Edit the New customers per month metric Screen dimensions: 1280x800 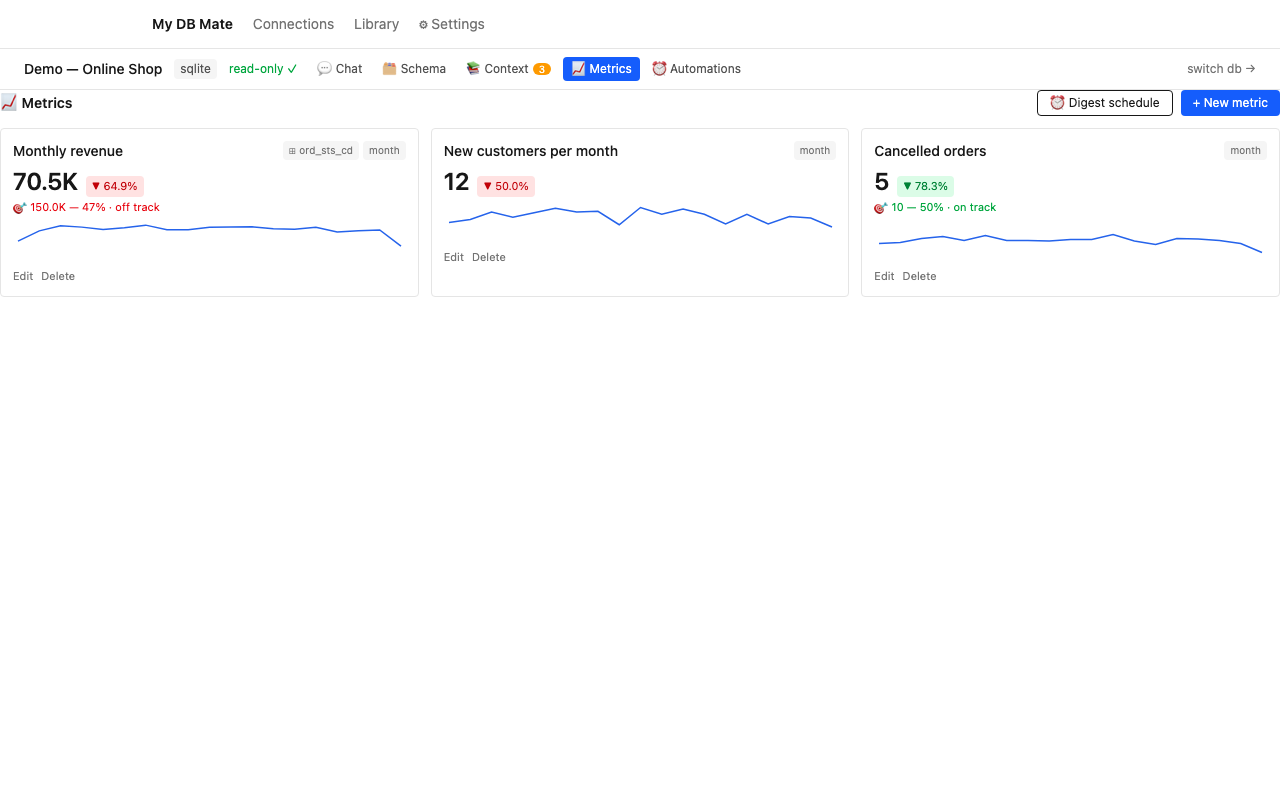pyautogui.click(x=454, y=257)
